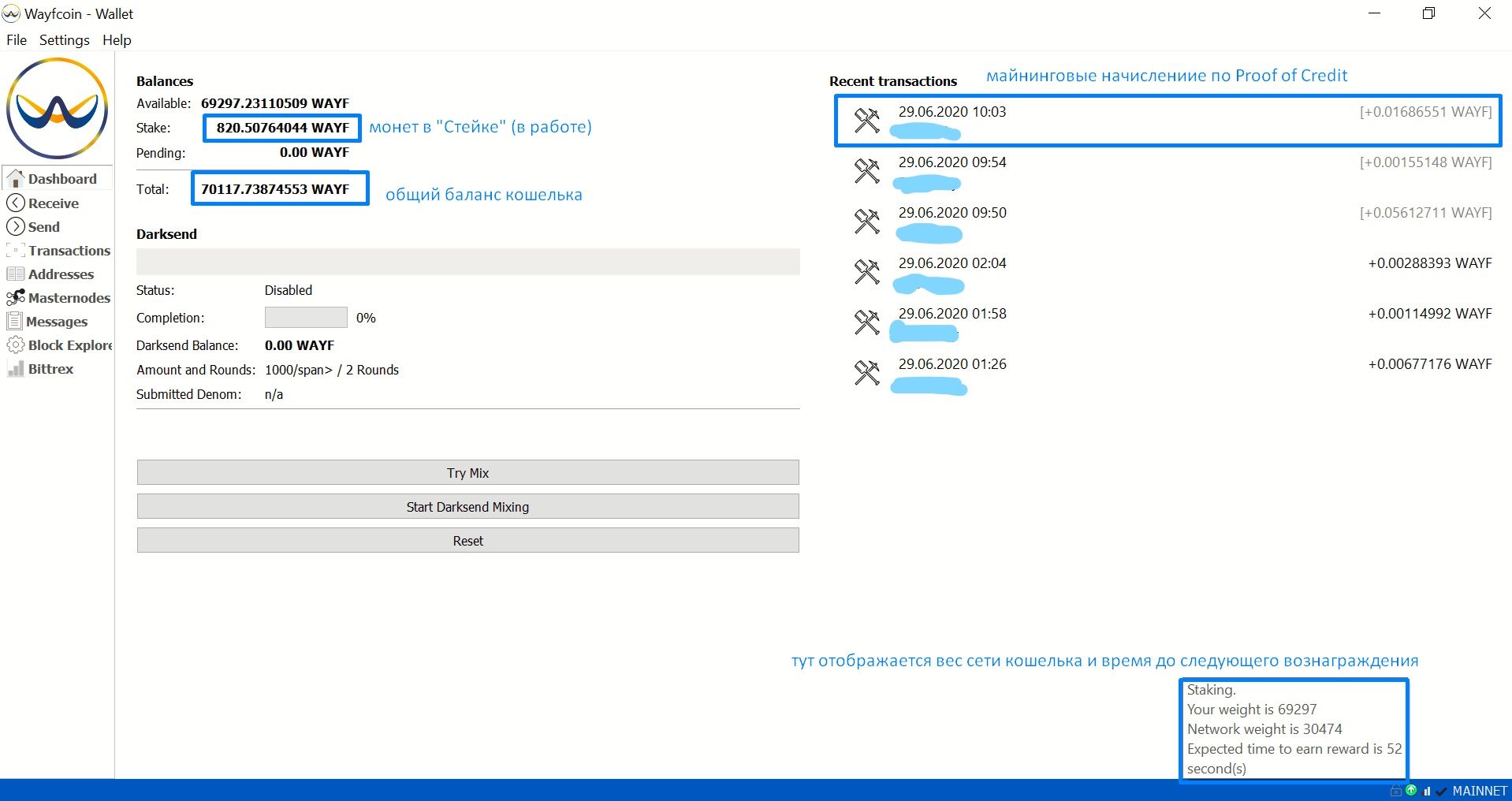Click Wayfcoin app icon in title bar
Viewport: 1512px width, 801px height.
[11, 13]
